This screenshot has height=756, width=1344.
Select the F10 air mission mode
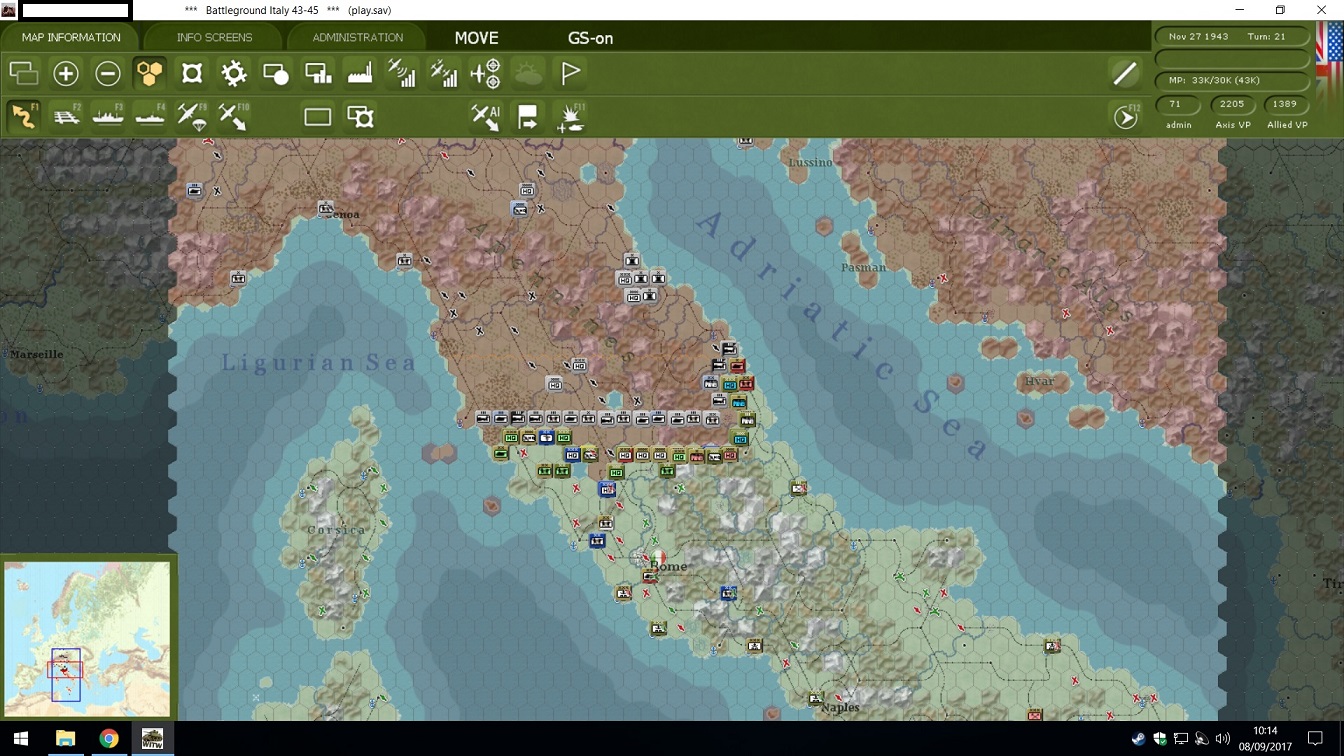click(234, 116)
